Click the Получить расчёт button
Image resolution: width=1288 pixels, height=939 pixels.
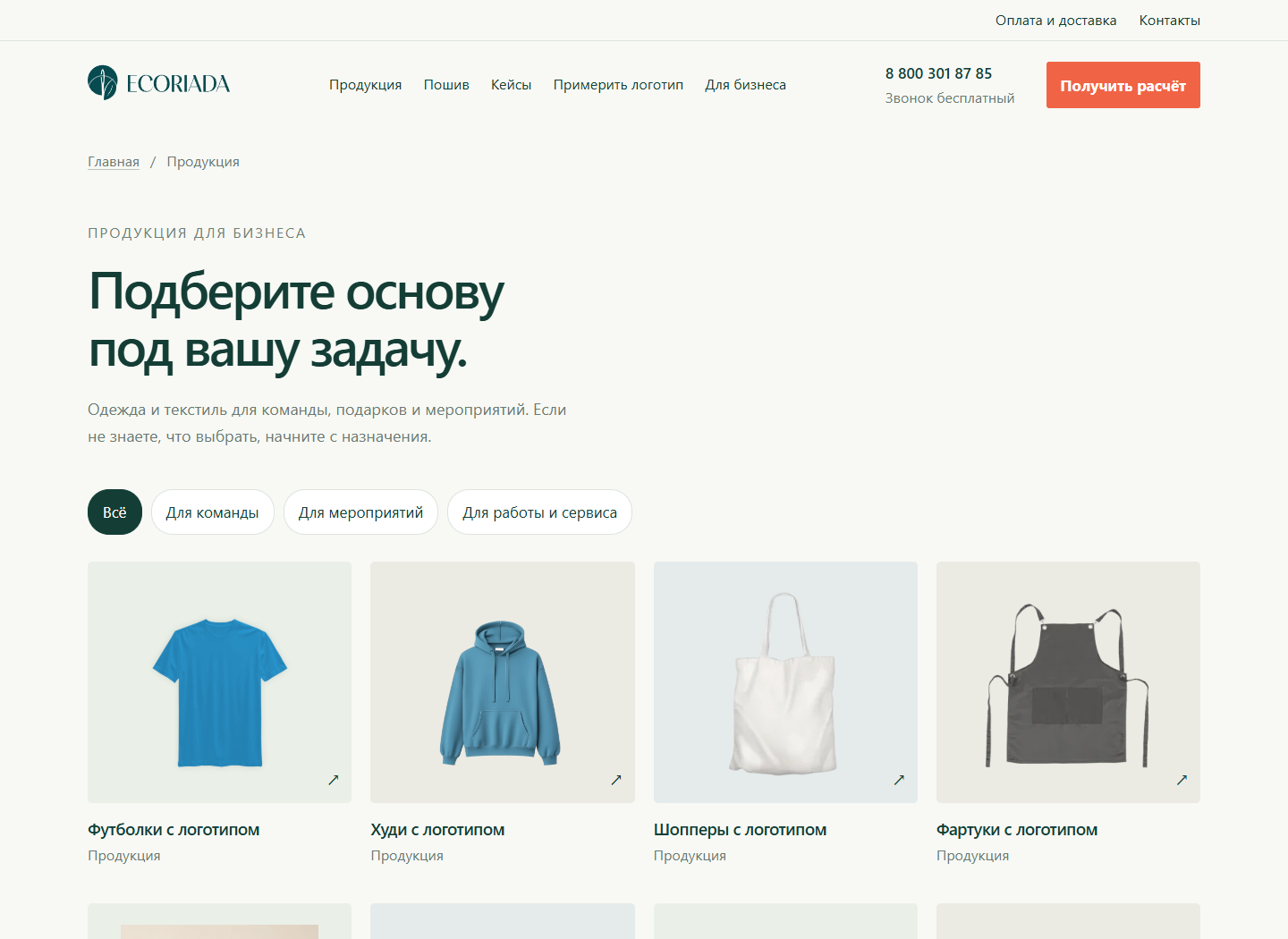1123,85
